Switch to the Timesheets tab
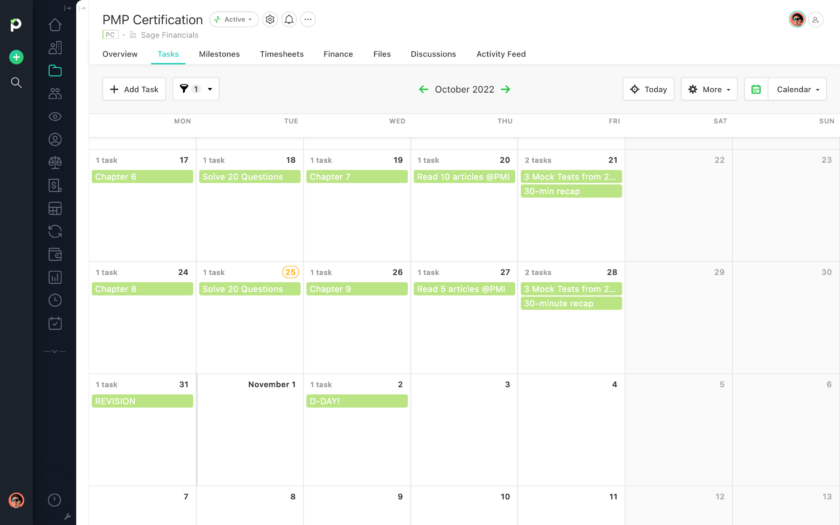840x525 pixels. tap(281, 54)
